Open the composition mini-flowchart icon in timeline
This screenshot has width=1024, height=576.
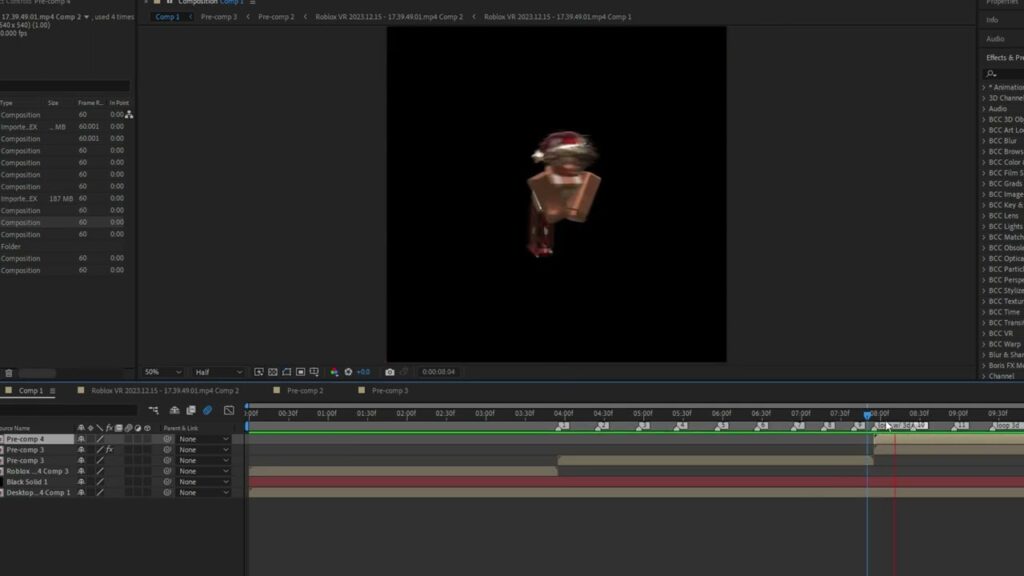click(x=154, y=410)
